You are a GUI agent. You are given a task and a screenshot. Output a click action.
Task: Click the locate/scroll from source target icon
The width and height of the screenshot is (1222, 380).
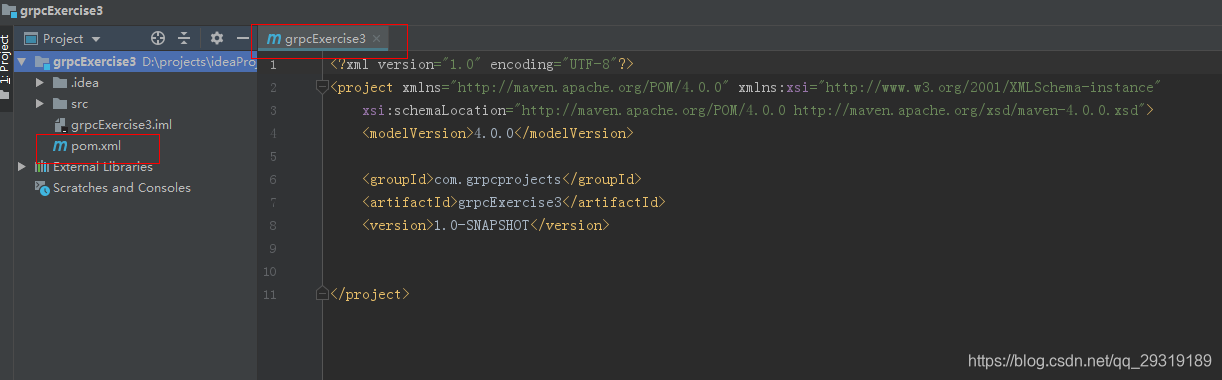click(158, 38)
